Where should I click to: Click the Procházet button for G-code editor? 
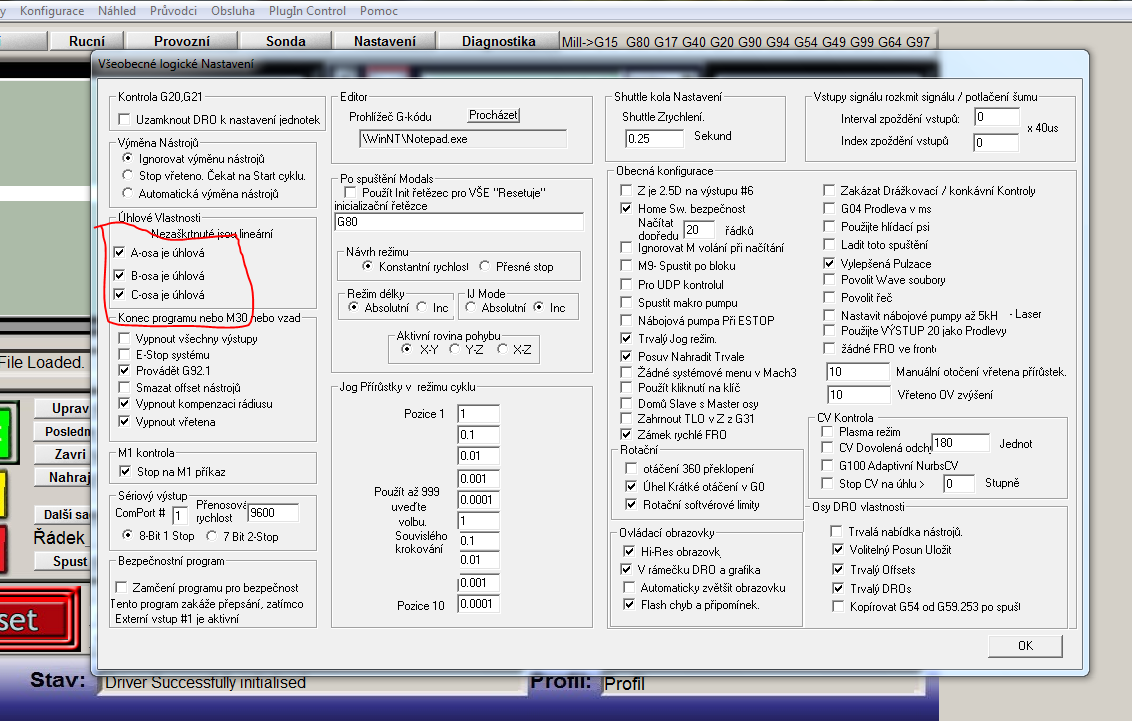(494, 115)
